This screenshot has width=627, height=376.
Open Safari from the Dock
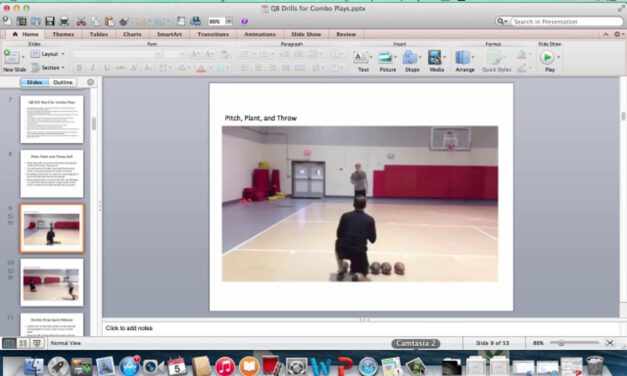coord(368,366)
